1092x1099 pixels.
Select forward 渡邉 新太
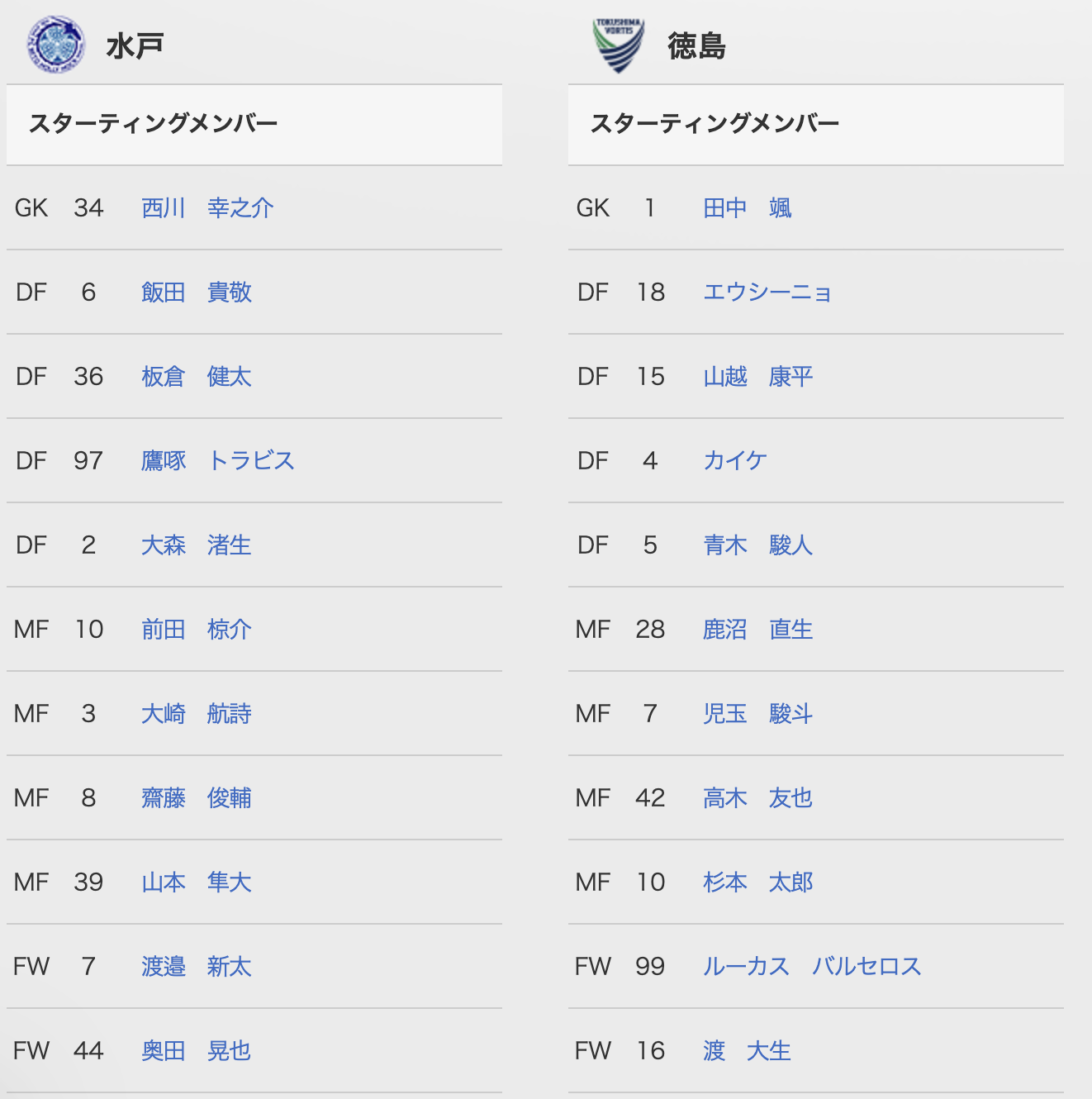click(x=197, y=967)
